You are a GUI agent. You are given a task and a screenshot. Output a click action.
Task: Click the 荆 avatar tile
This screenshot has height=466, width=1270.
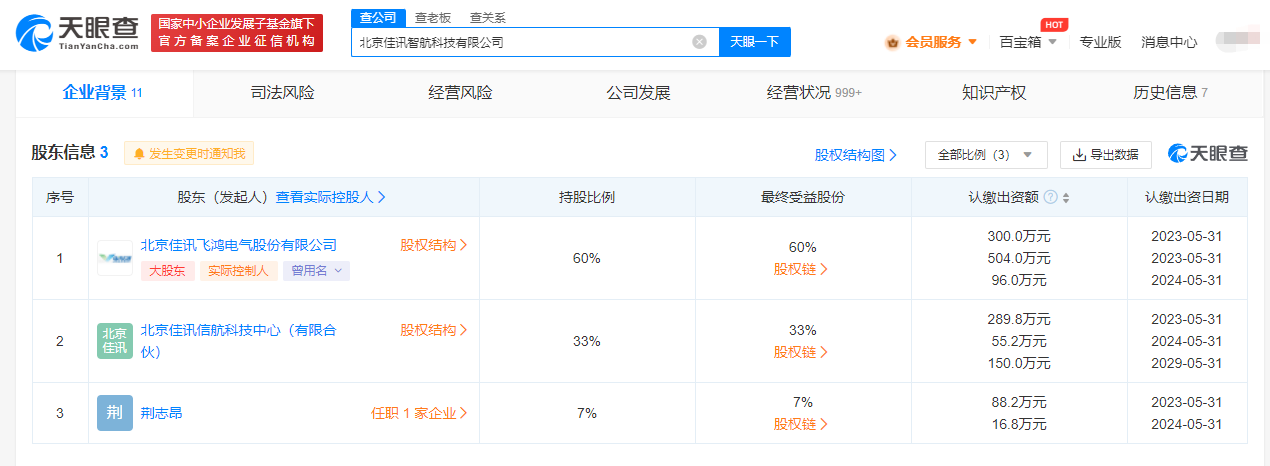click(115, 413)
